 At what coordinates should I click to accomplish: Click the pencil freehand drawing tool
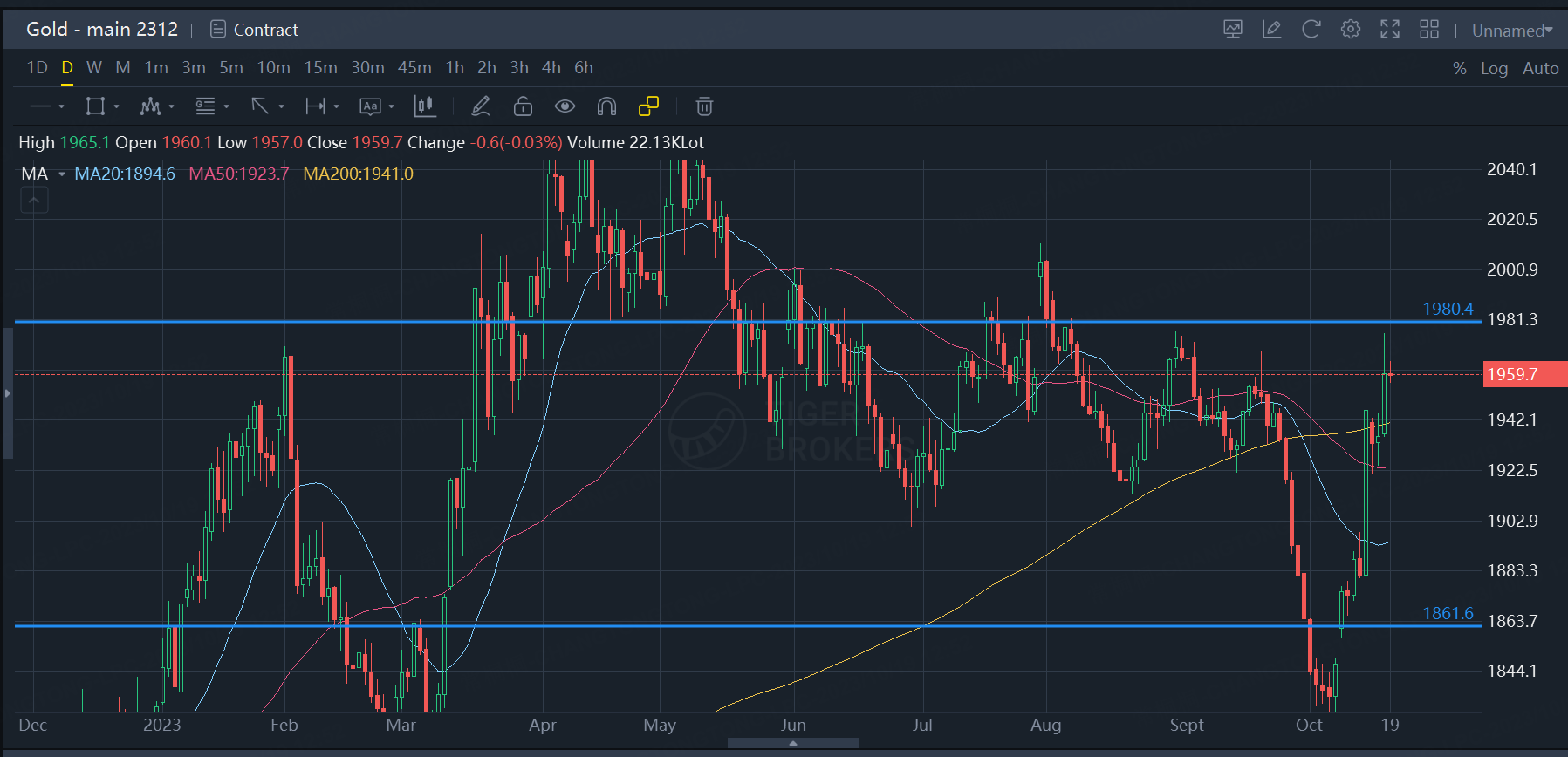pos(480,106)
